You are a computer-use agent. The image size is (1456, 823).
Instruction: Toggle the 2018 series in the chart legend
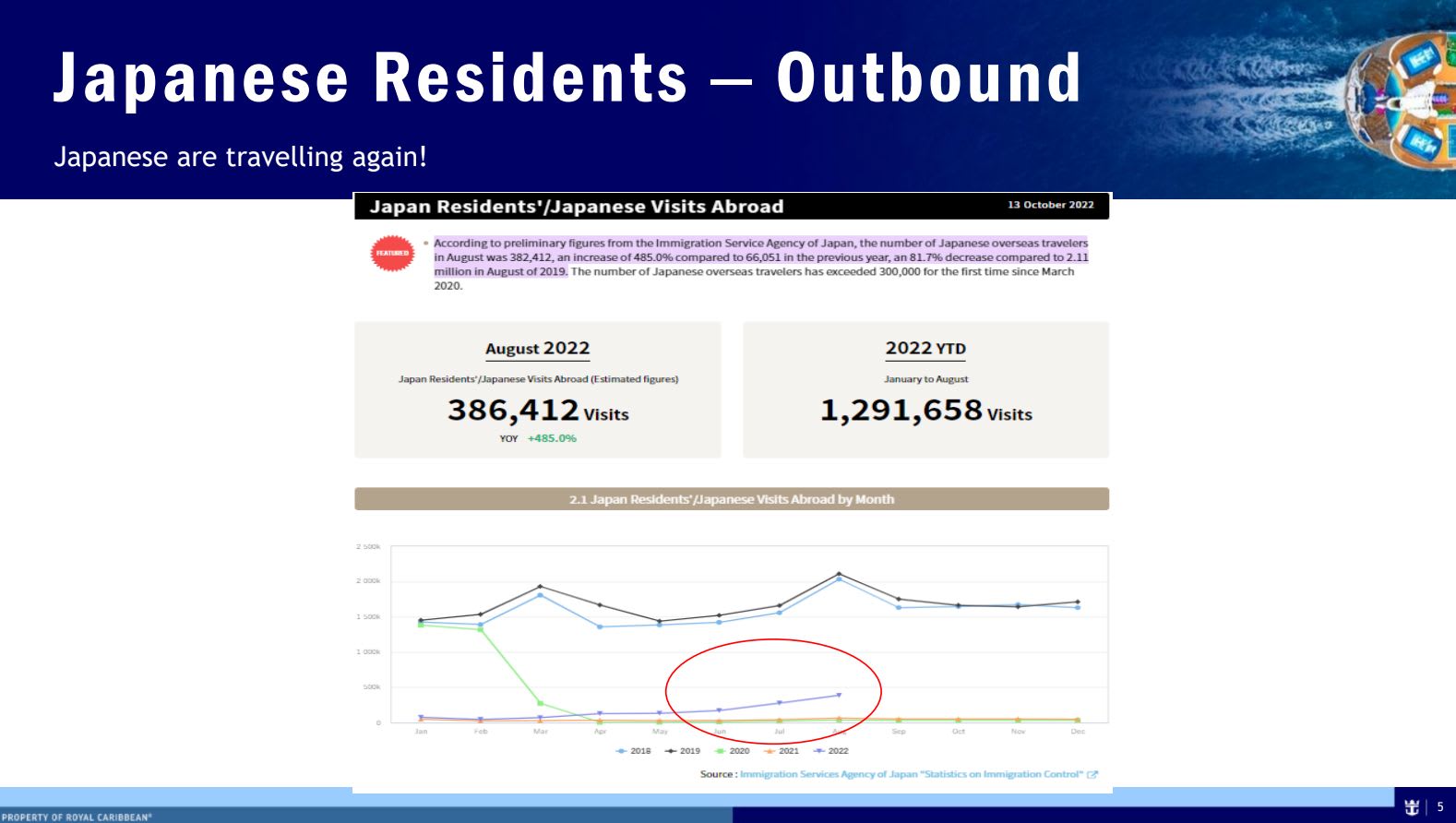tap(633, 751)
